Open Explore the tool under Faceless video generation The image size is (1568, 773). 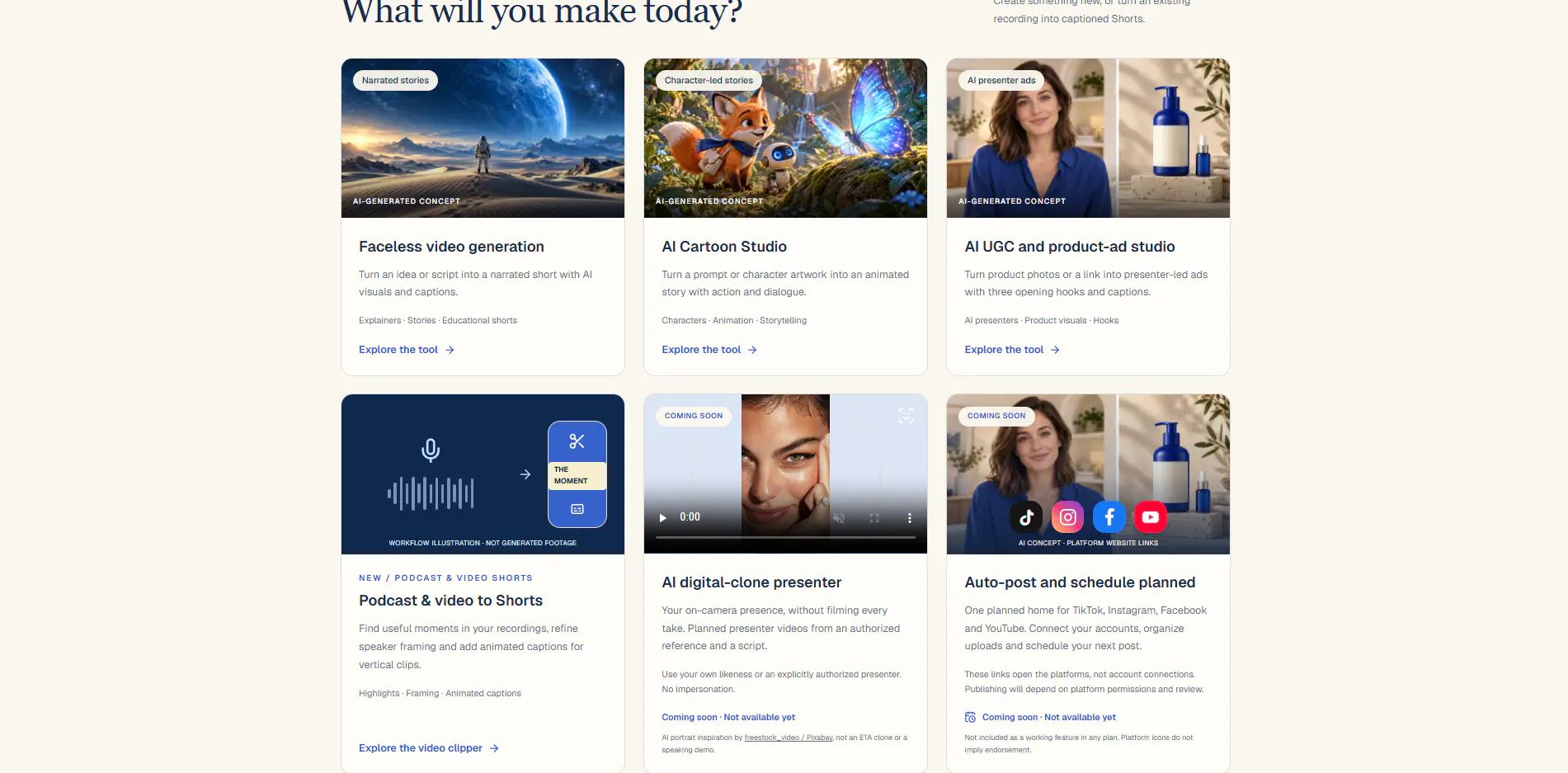(407, 350)
